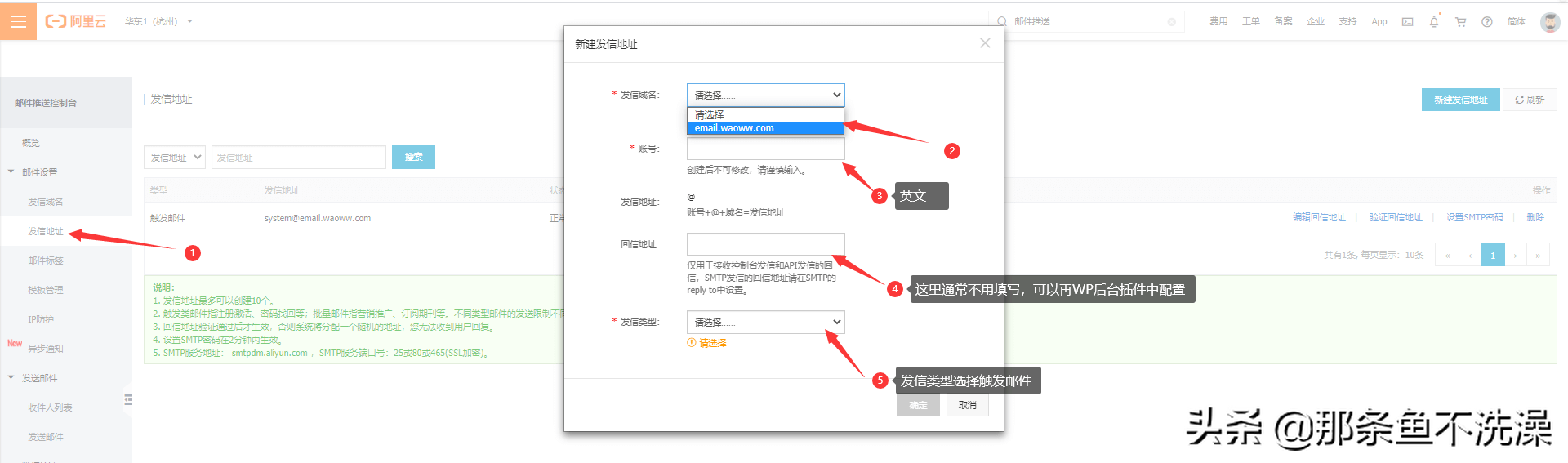
Task: Click 编辑回信地址 link in the table row
Action: [1319, 217]
